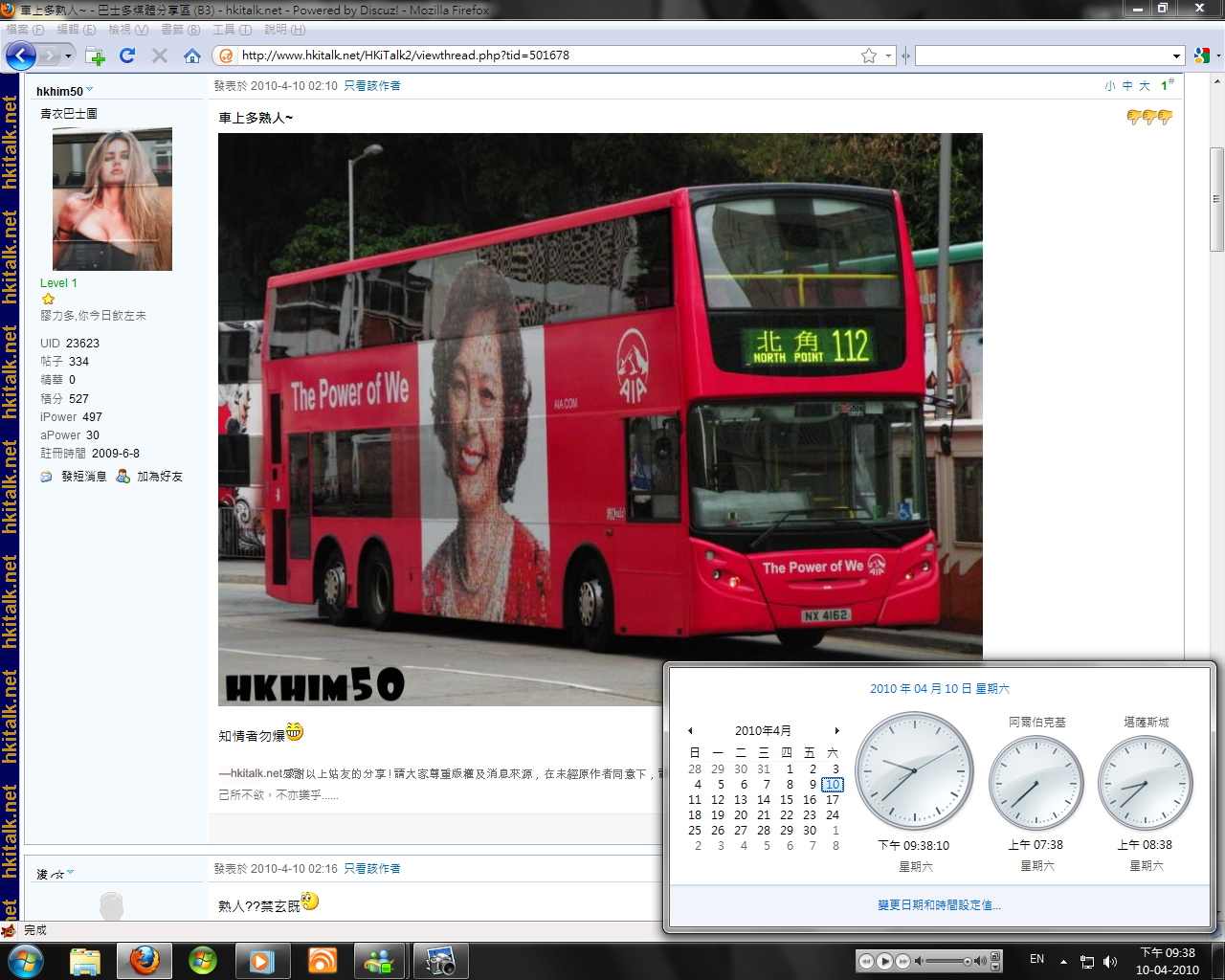
Task: Go back with the Firefox back arrow
Action: 20,56
